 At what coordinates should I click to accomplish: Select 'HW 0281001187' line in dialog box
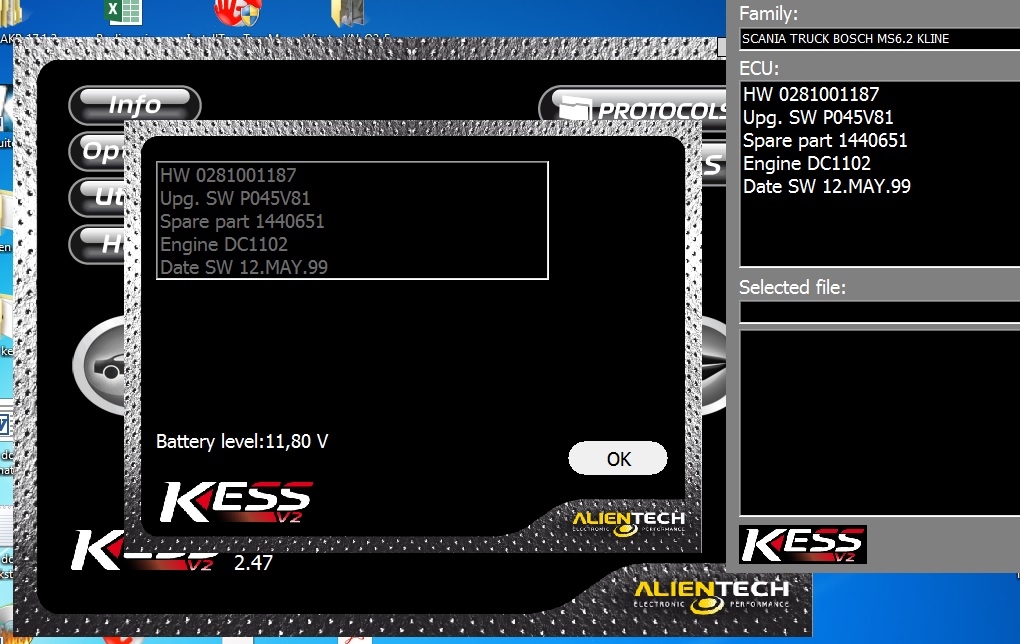point(228,175)
